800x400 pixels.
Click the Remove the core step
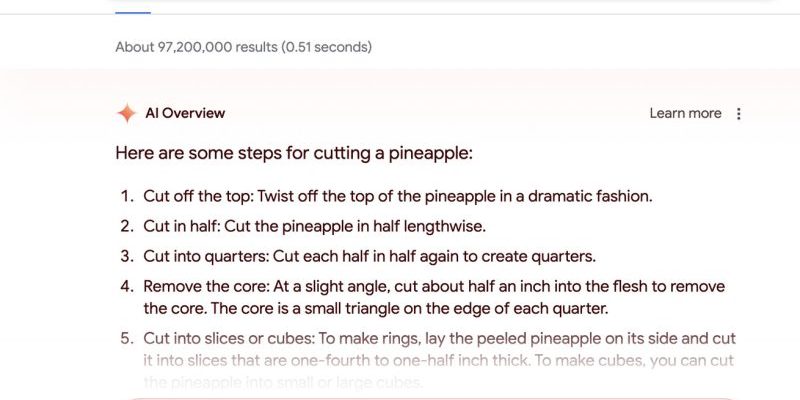(x=434, y=297)
